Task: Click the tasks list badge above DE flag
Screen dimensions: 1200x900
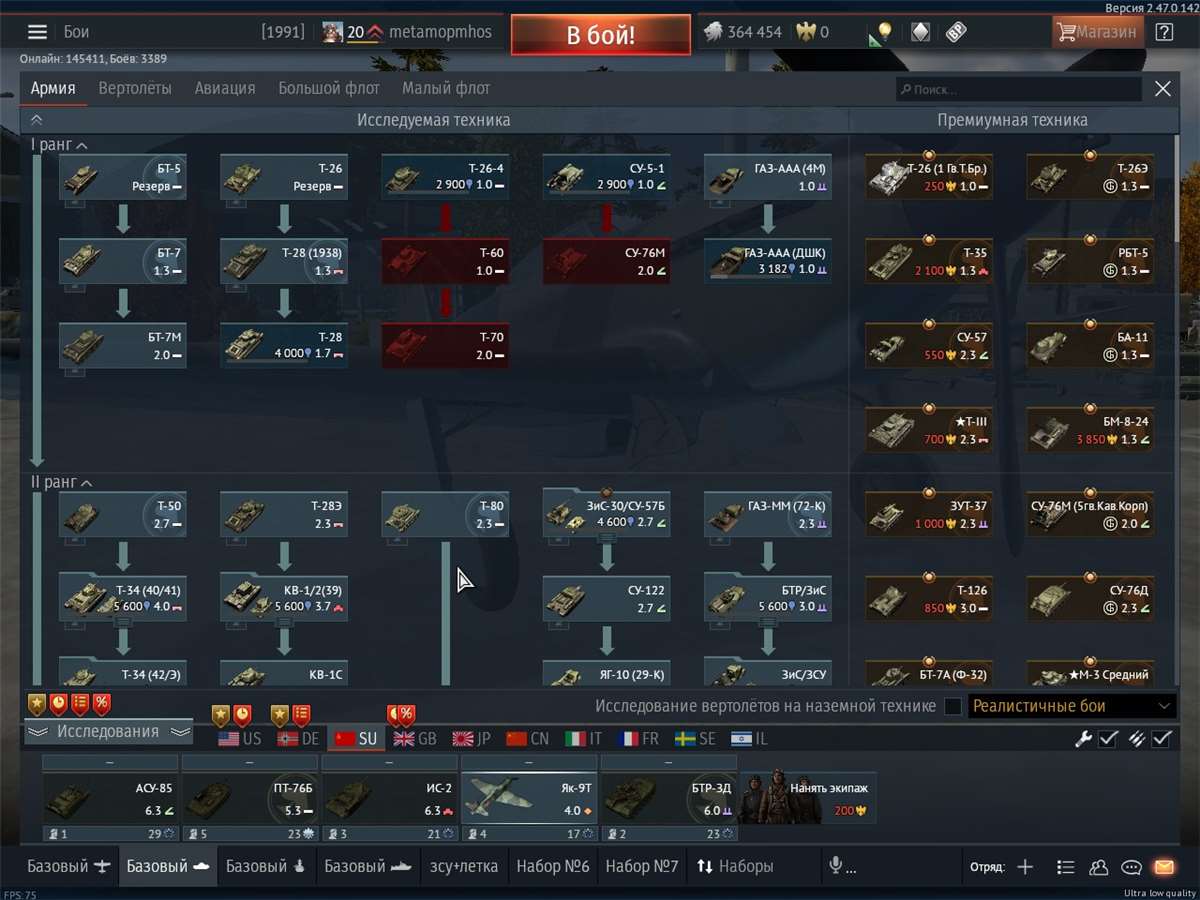Action: [x=301, y=715]
